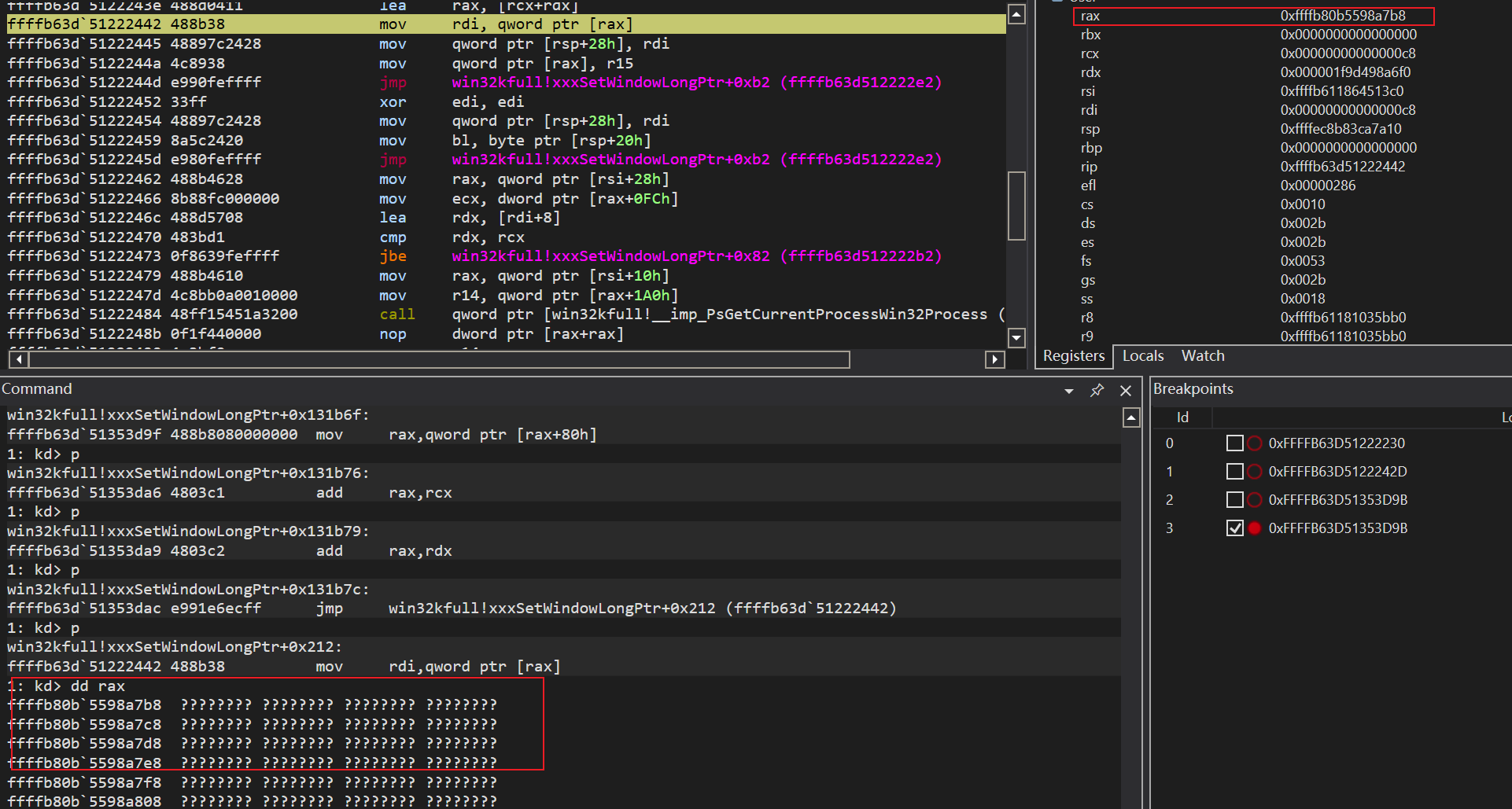Select breakpoint address 0xFFFFB63D51222230

tap(1337, 443)
